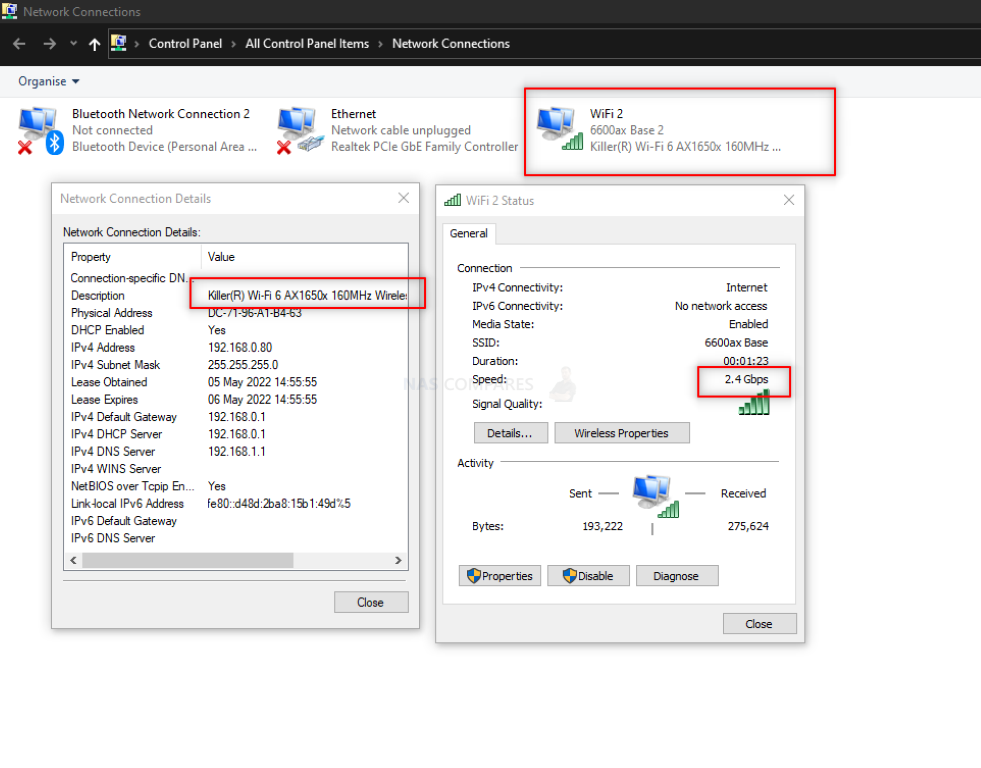Select the Connection-specific DN row
981x768 pixels.
click(238, 278)
